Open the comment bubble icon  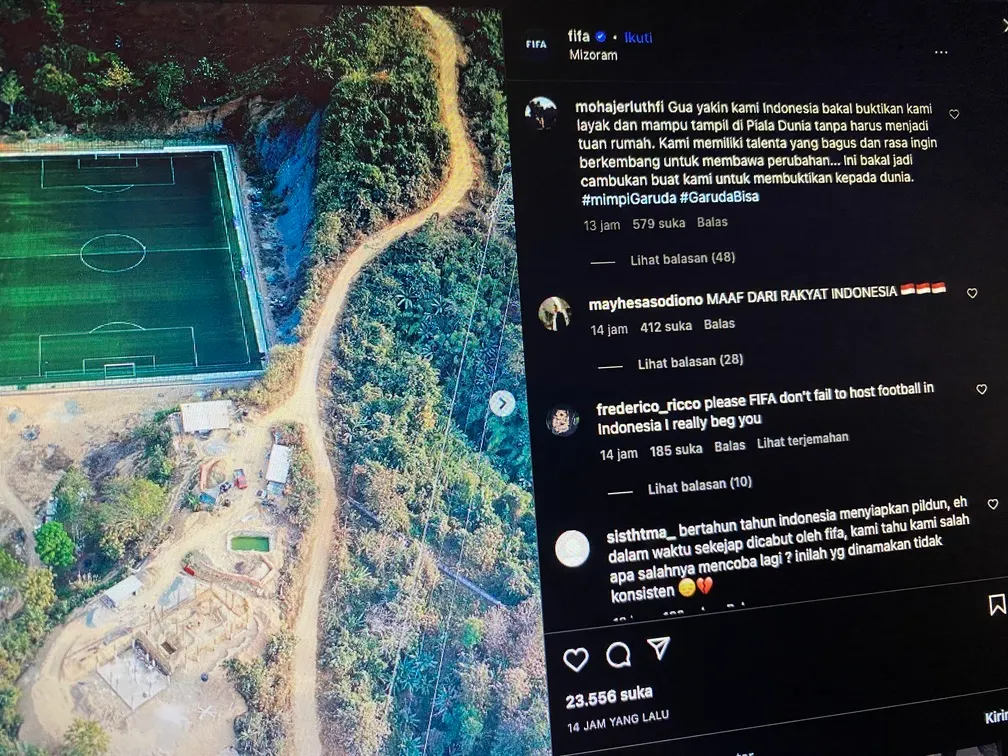[618, 655]
